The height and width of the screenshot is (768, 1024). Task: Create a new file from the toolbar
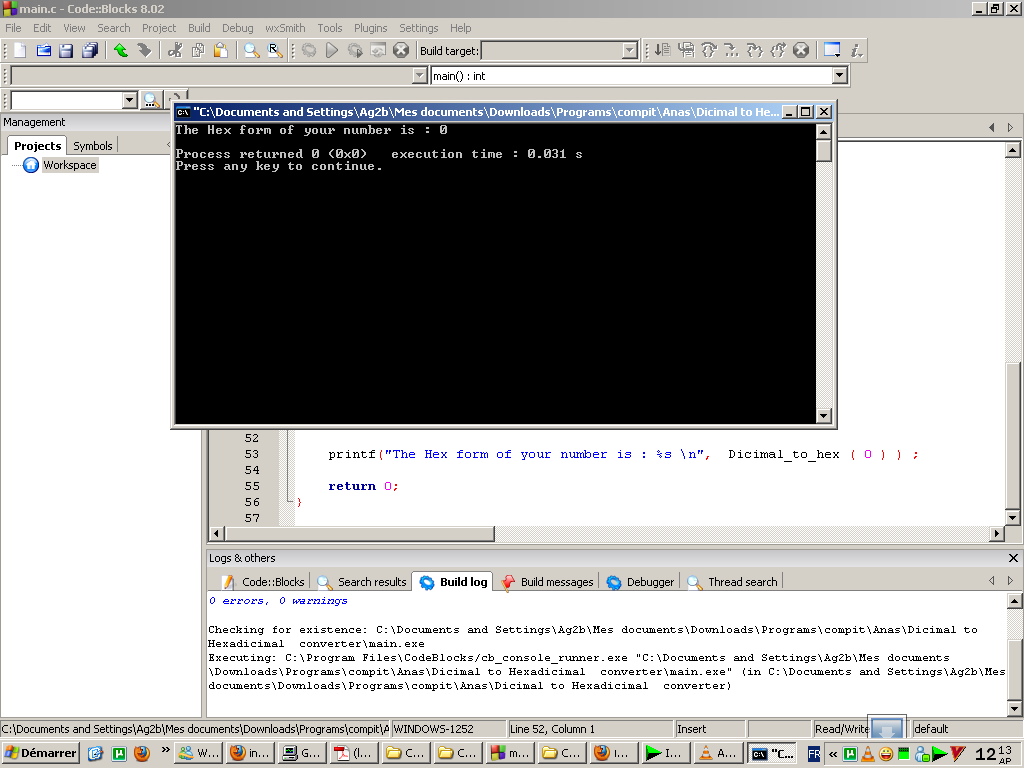(x=20, y=50)
